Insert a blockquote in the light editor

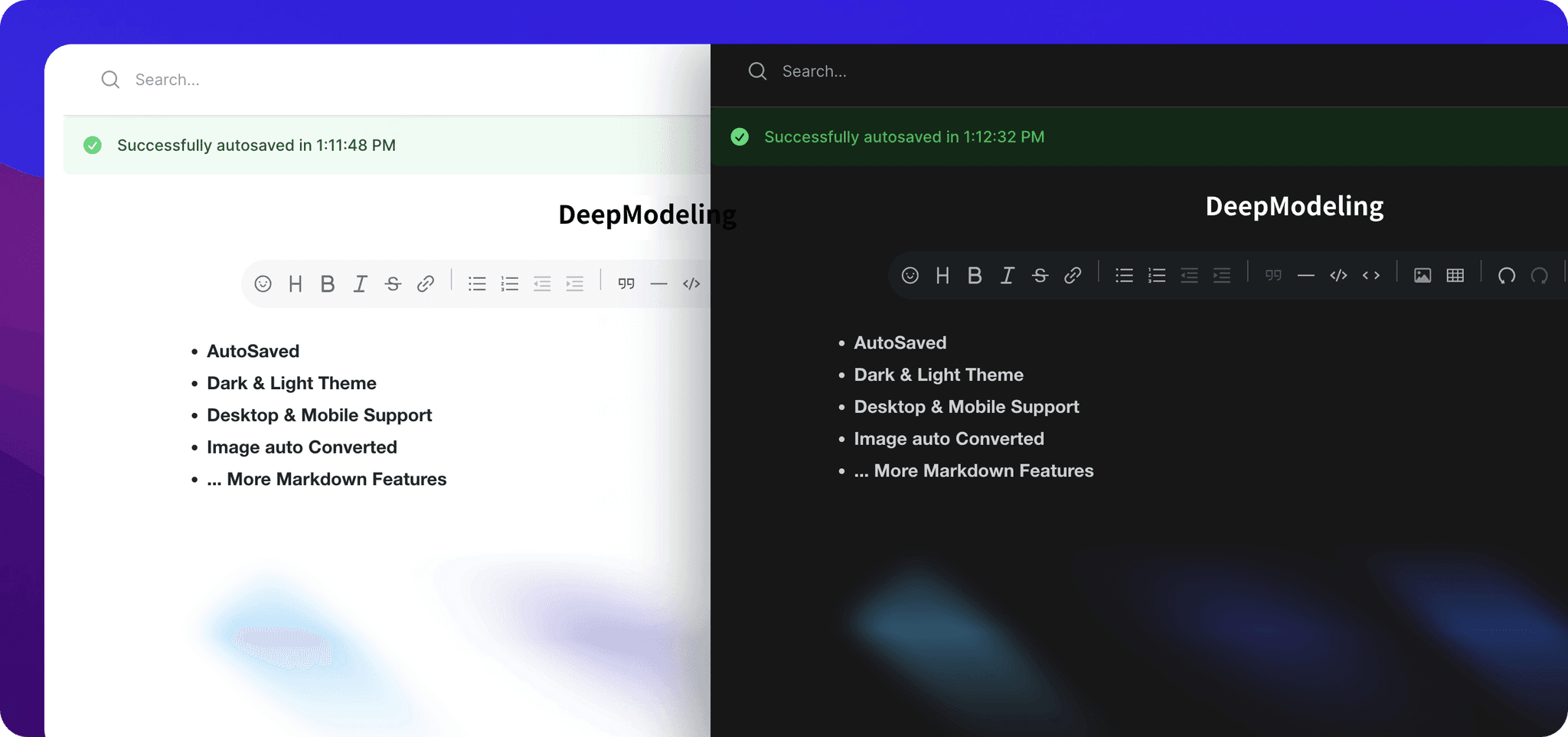pos(626,283)
